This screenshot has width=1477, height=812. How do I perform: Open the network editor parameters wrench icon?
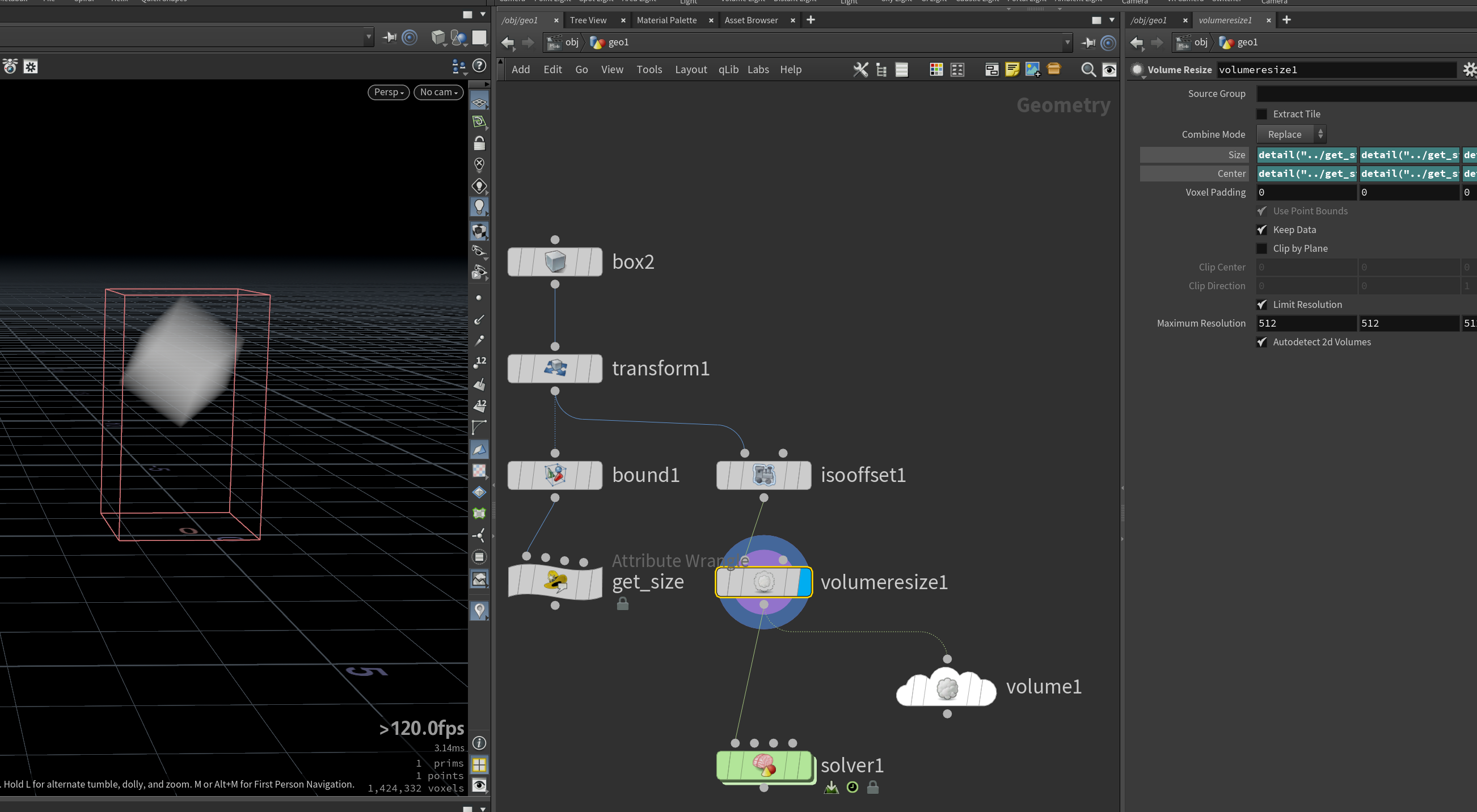pos(860,69)
